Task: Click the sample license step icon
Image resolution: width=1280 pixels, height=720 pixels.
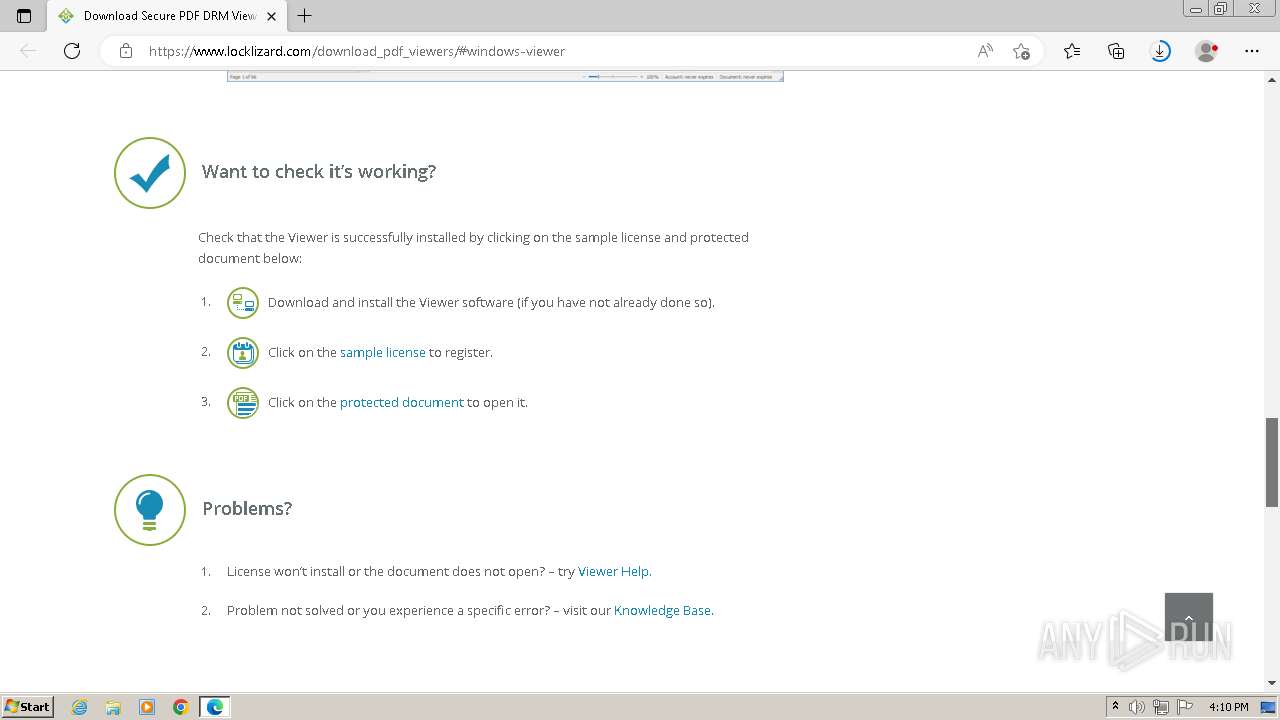Action: click(x=243, y=353)
